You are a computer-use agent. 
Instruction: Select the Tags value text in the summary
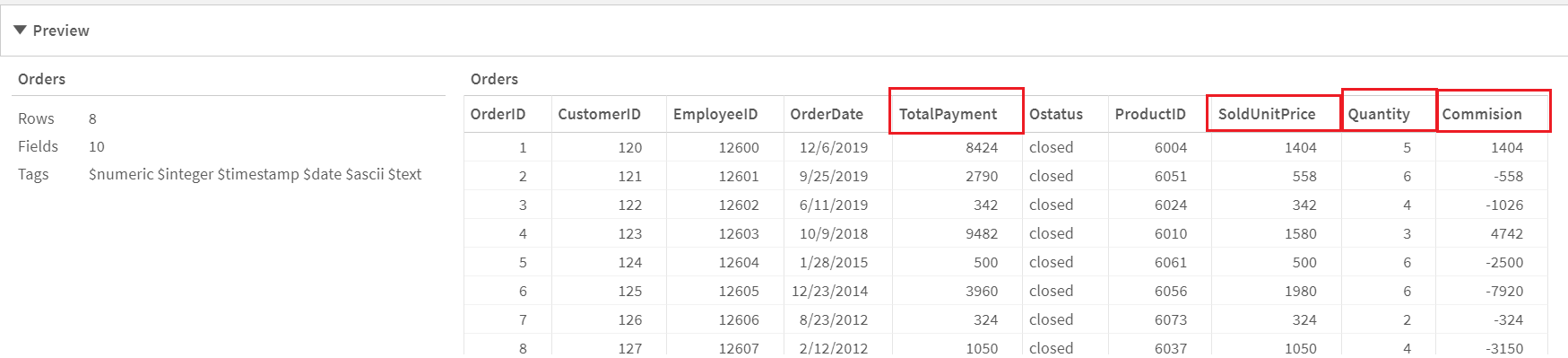(x=255, y=174)
